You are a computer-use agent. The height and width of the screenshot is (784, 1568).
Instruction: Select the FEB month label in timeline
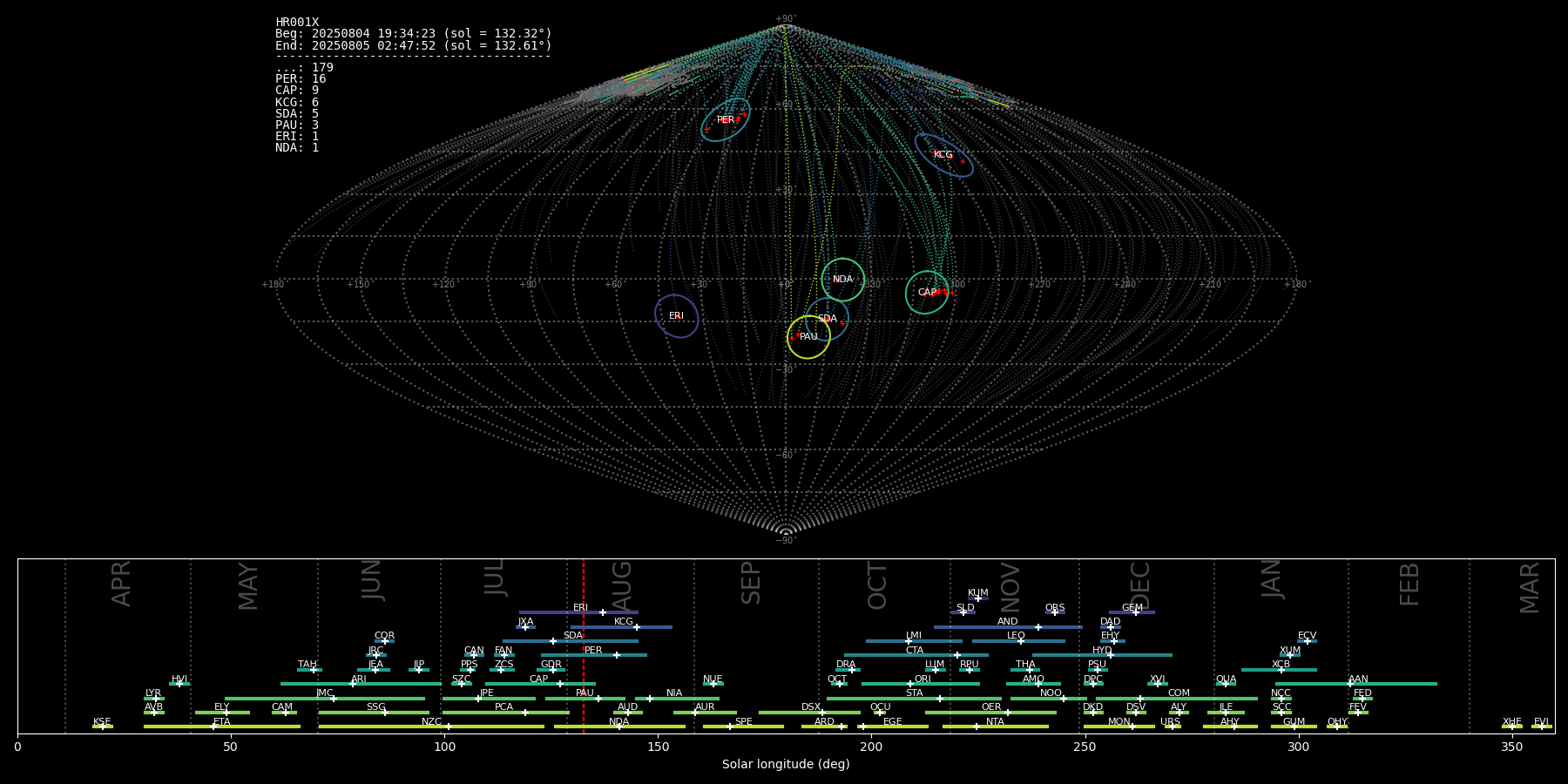(x=1409, y=584)
